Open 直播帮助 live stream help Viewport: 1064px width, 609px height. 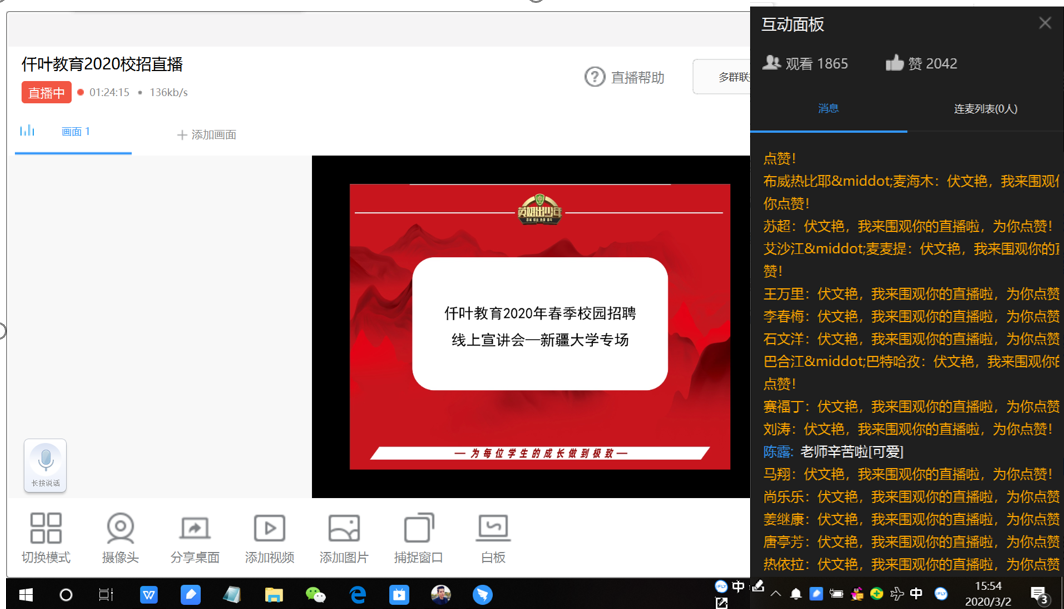click(x=624, y=77)
